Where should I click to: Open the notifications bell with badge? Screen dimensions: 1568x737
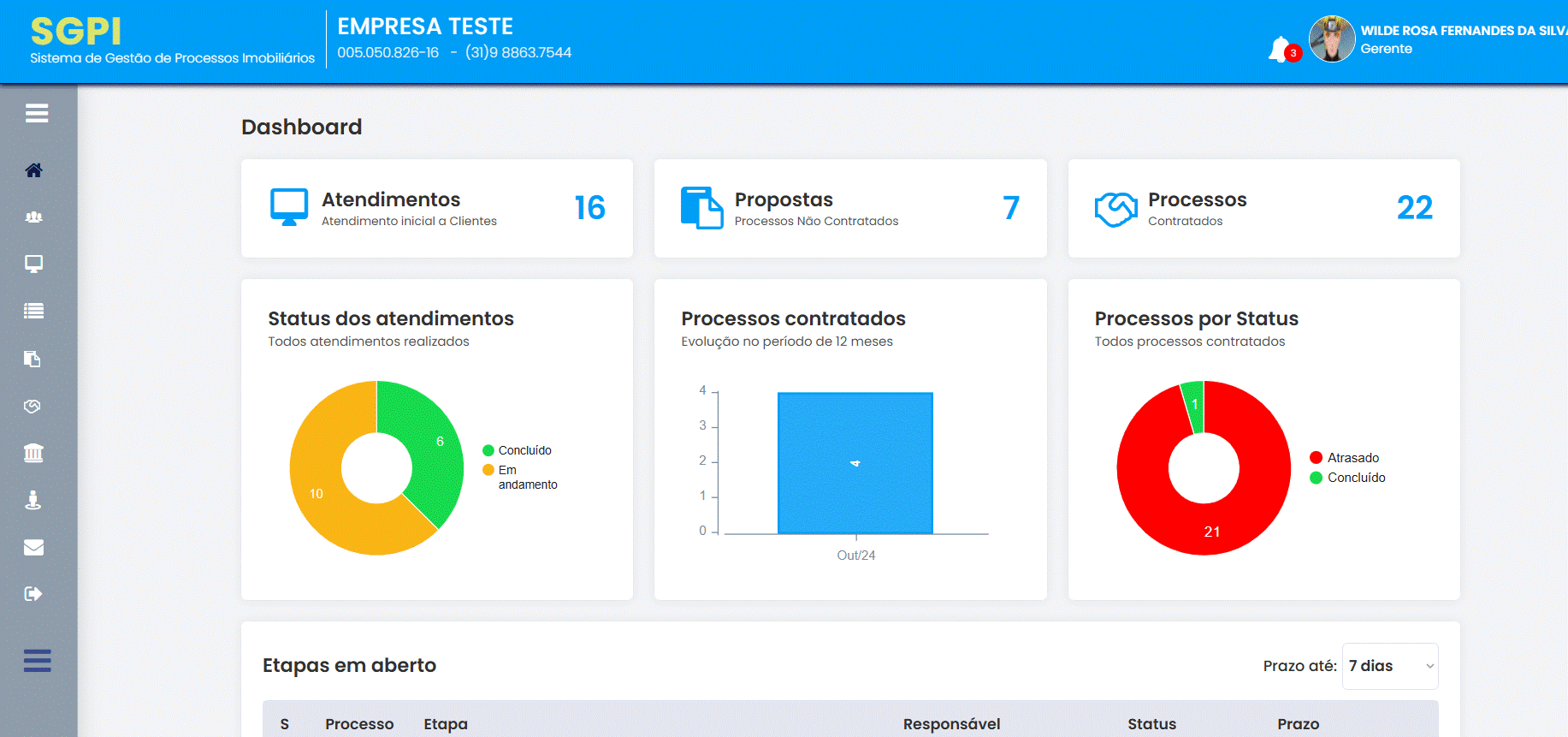click(x=1281, y=49)
